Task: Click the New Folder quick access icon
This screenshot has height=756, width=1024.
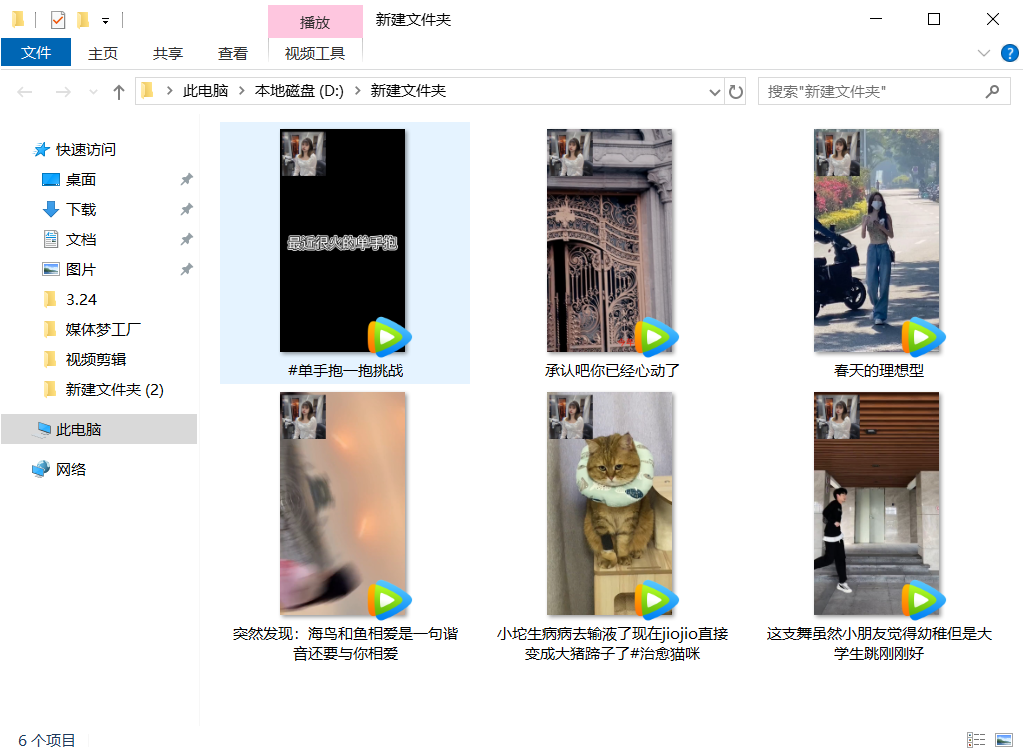Action: [83, 20]
